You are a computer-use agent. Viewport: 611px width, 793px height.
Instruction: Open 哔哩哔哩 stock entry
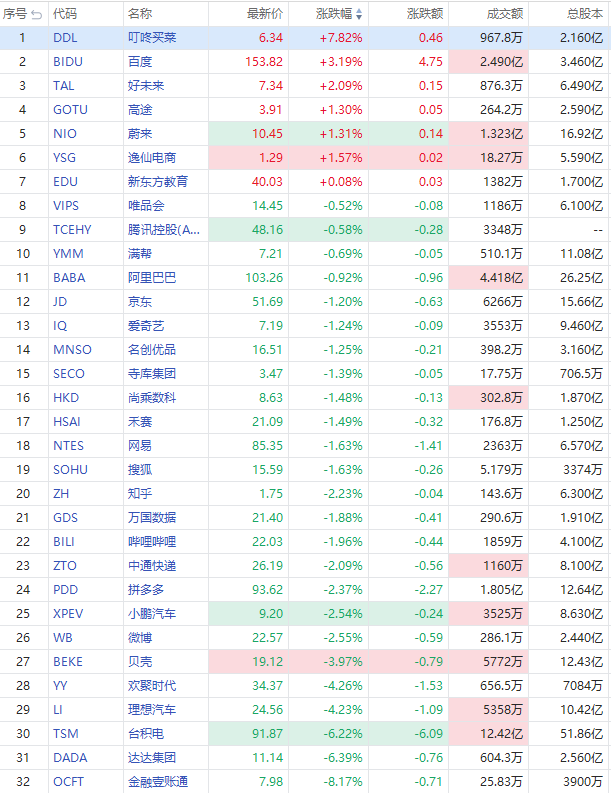pos(152,541)
